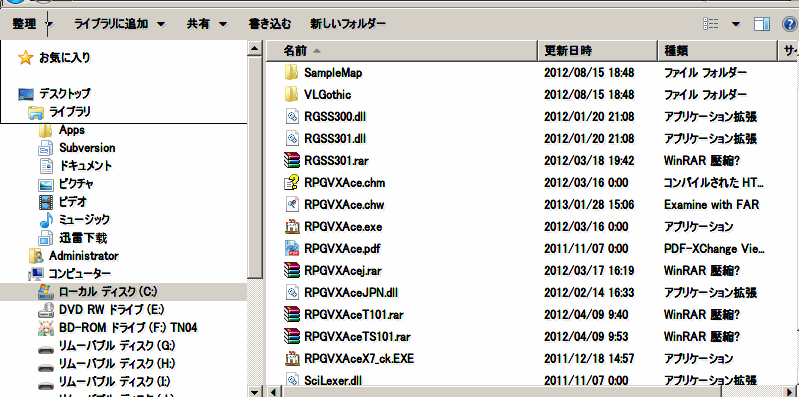Click the date 2013/01/28 15:06
The image size is (799, 397).
click(x=589, y=204)
